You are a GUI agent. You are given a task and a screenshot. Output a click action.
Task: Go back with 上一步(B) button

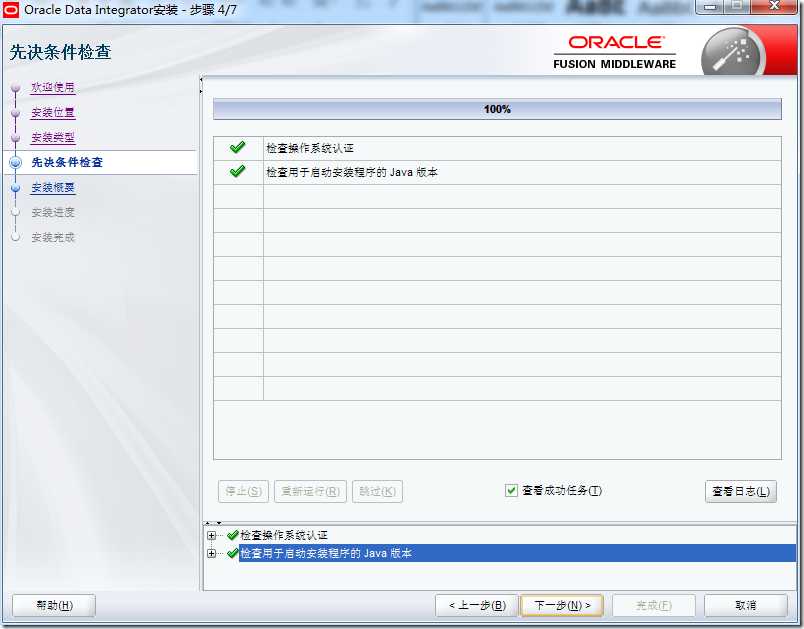[x=477, y=605]
